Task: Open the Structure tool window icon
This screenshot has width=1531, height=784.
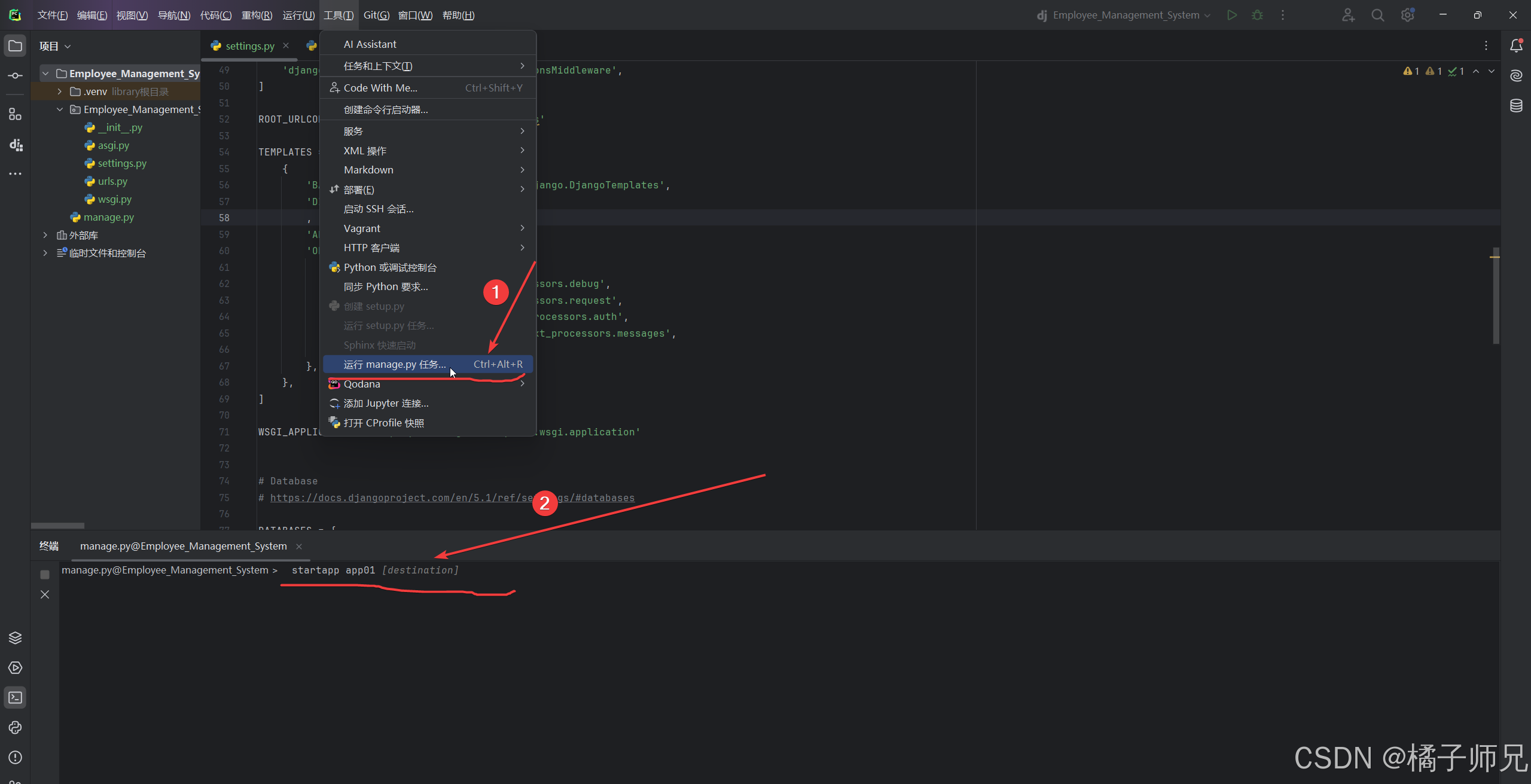Action: pyautogui.click(x=15, y=114)
